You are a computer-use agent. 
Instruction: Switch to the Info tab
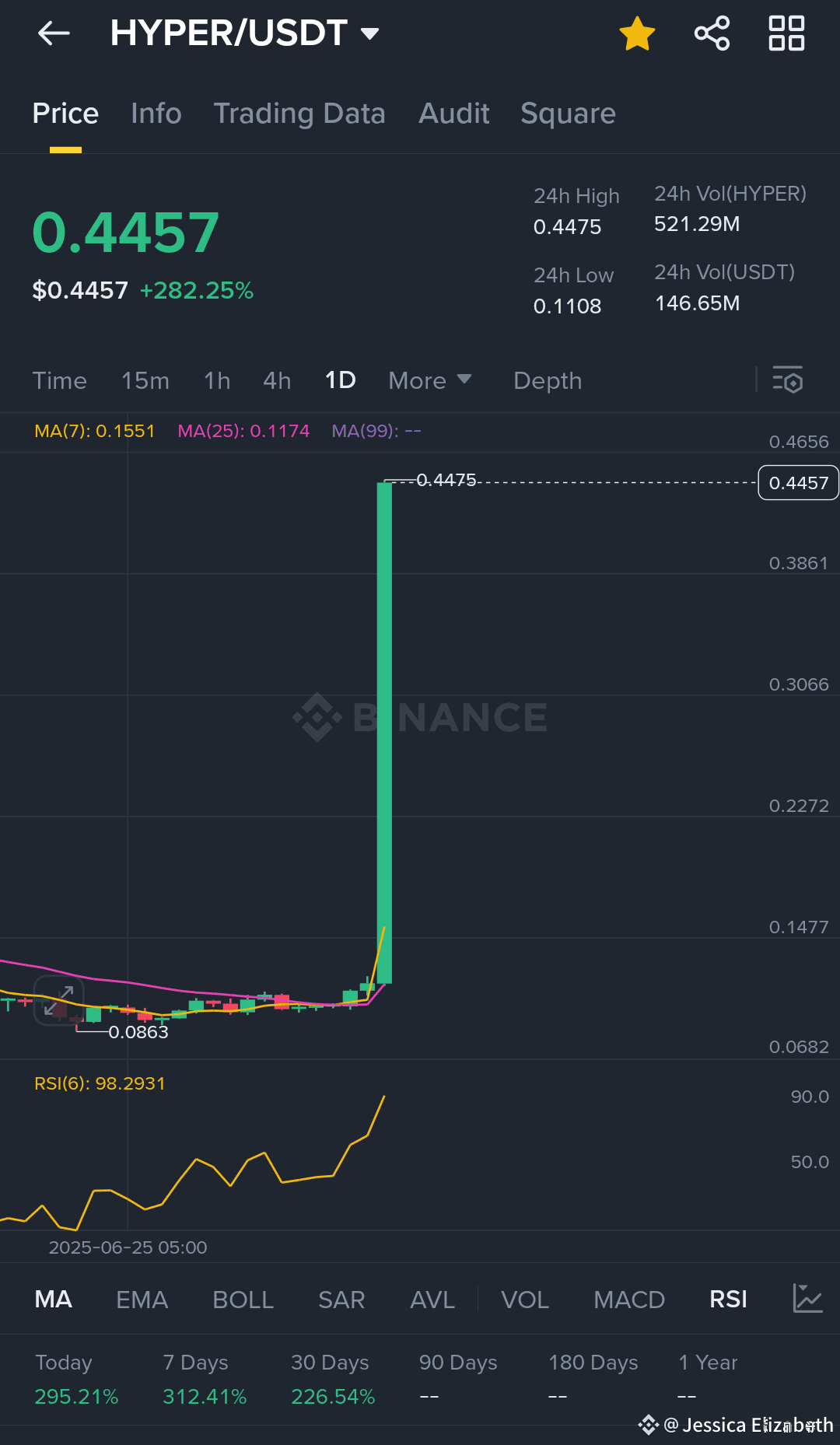pyautogui.click(x=156, y=114)
